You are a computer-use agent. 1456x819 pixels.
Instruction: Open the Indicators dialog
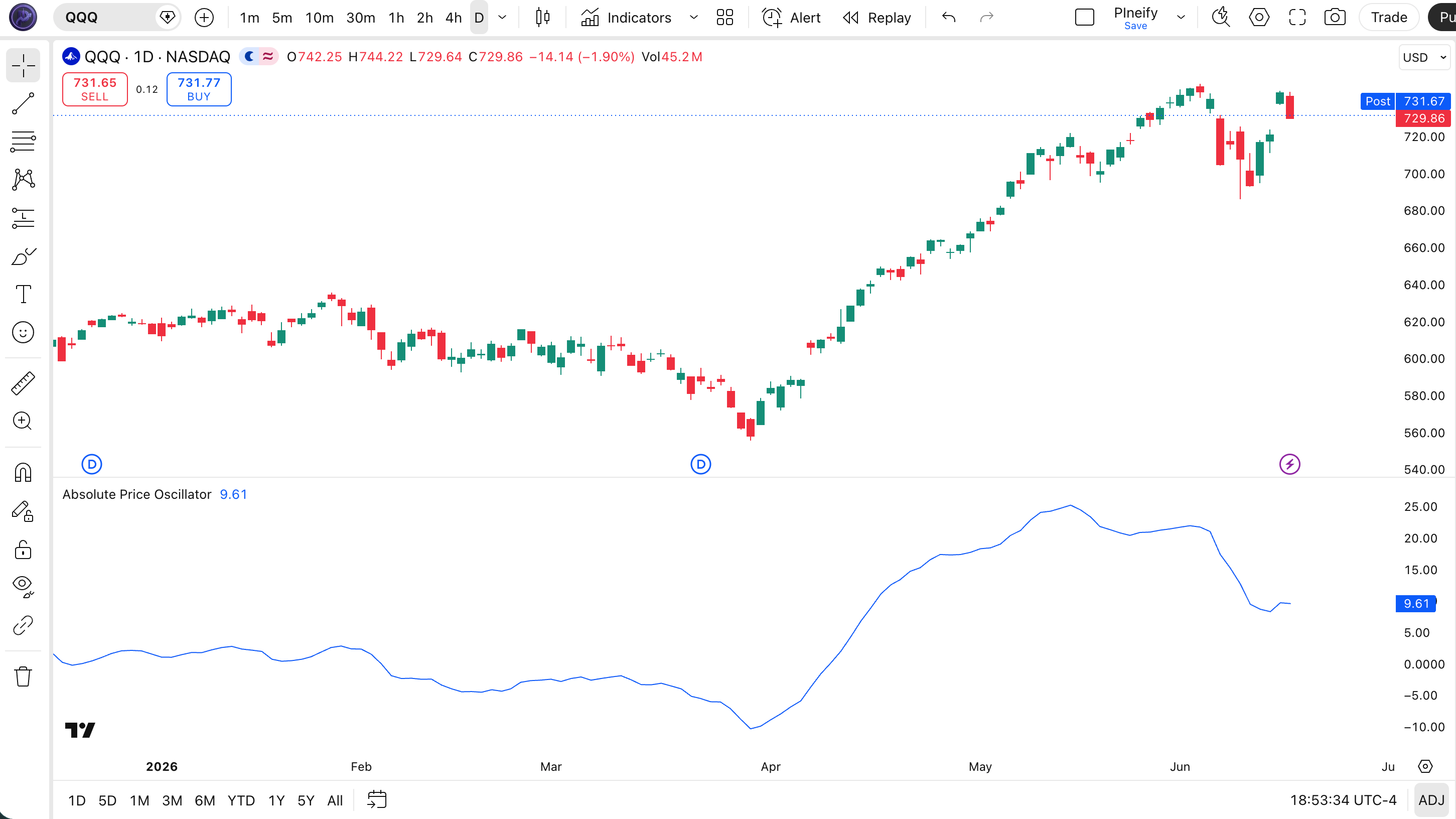(627, 18)
